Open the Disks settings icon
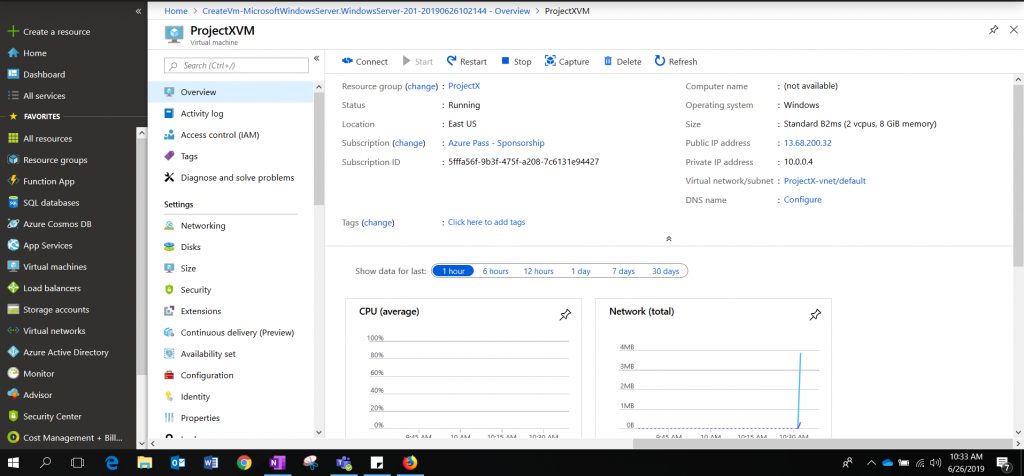This screenshot has width=1024, height=476. click(169, 247)
